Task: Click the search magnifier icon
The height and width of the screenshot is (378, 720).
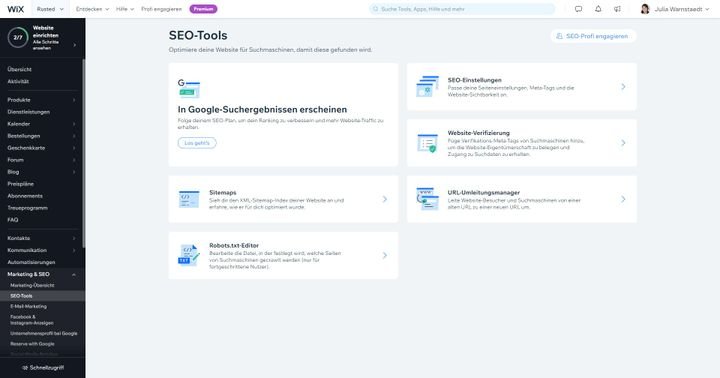Action: [x=376, y=9]
